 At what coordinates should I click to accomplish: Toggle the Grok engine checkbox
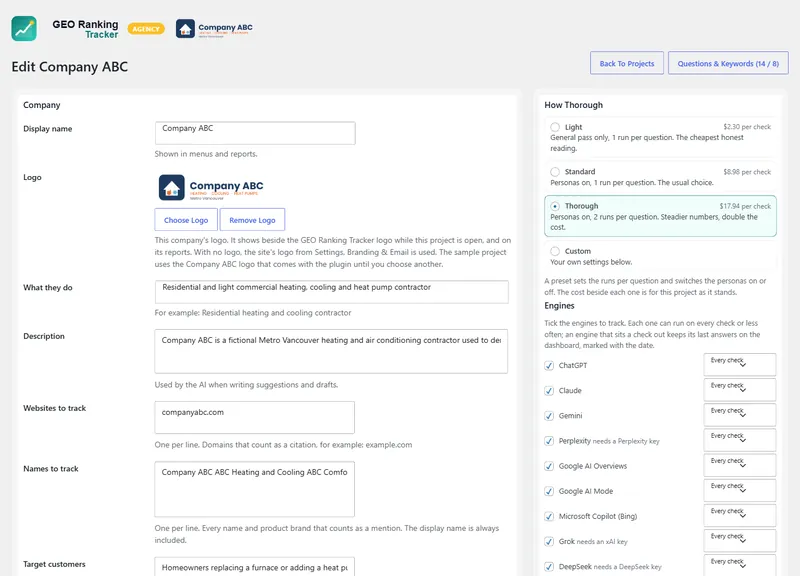pos(549,541)
